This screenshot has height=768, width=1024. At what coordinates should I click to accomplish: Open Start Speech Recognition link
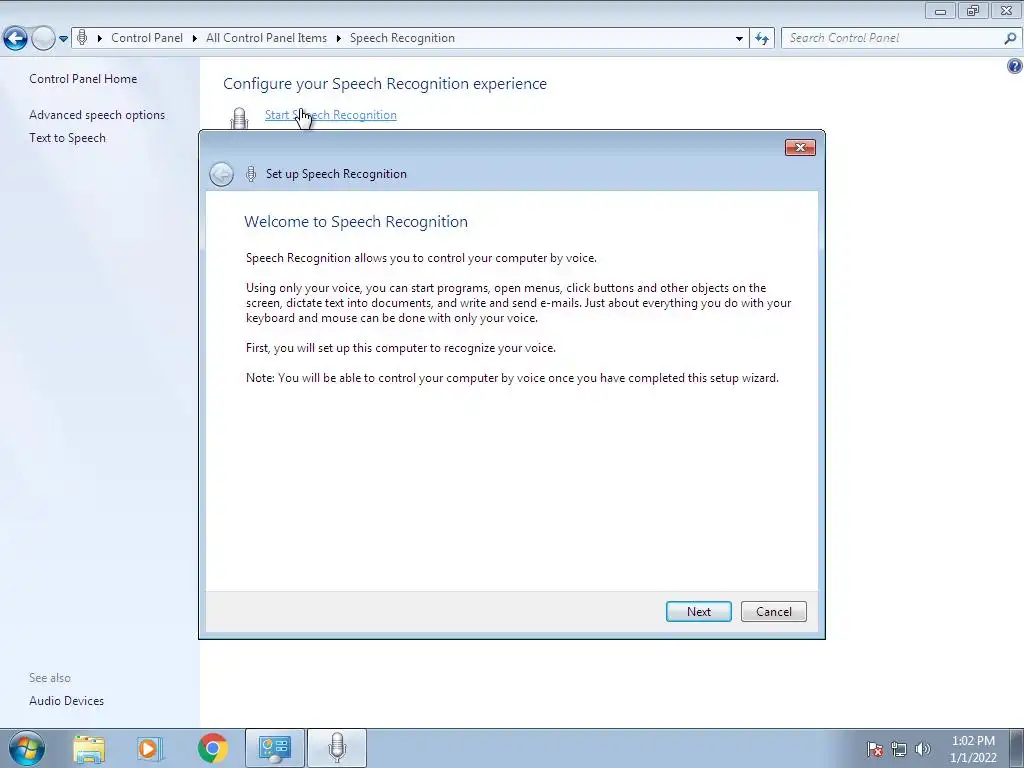[330, 115]
